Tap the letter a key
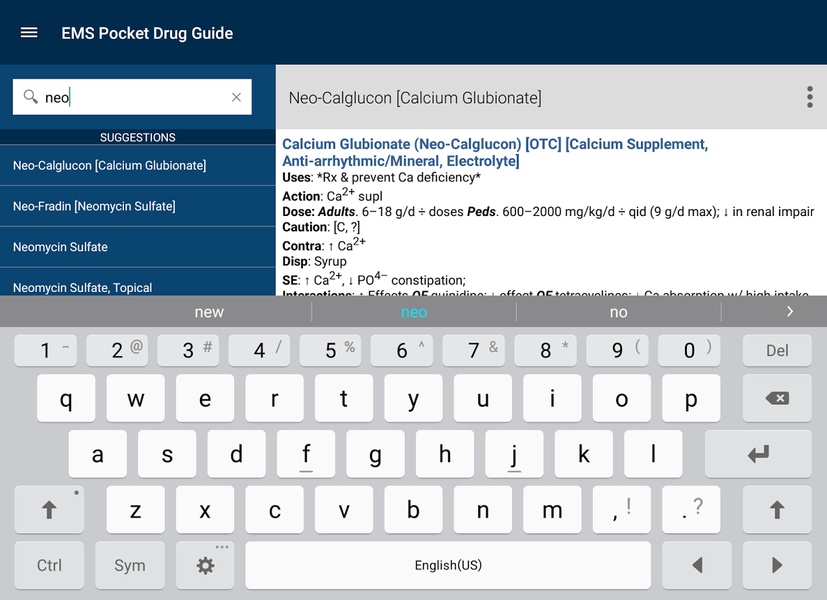The width and height of the screenshot is (827, 600). click(98, 454)
